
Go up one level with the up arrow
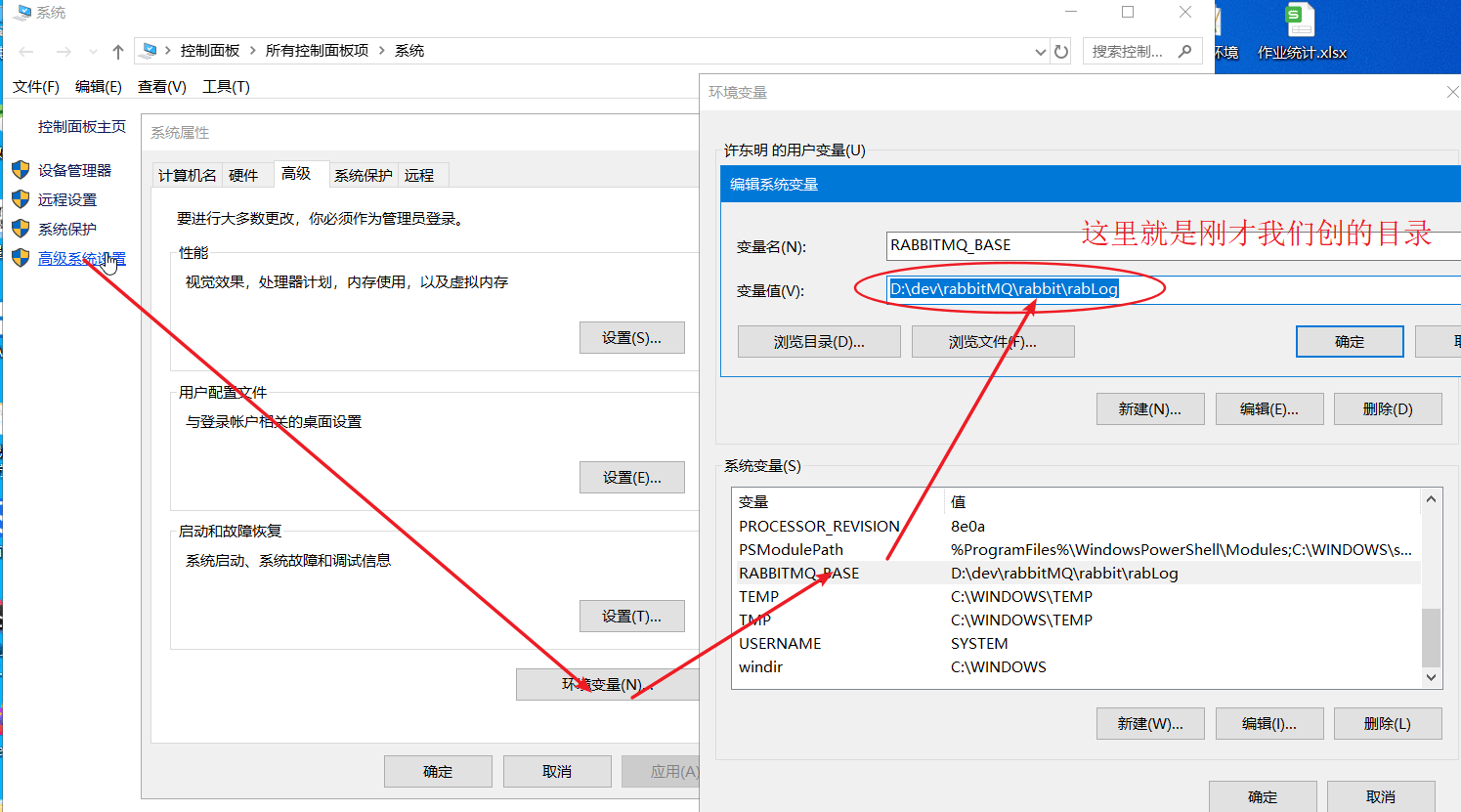(x=118, y=52)
